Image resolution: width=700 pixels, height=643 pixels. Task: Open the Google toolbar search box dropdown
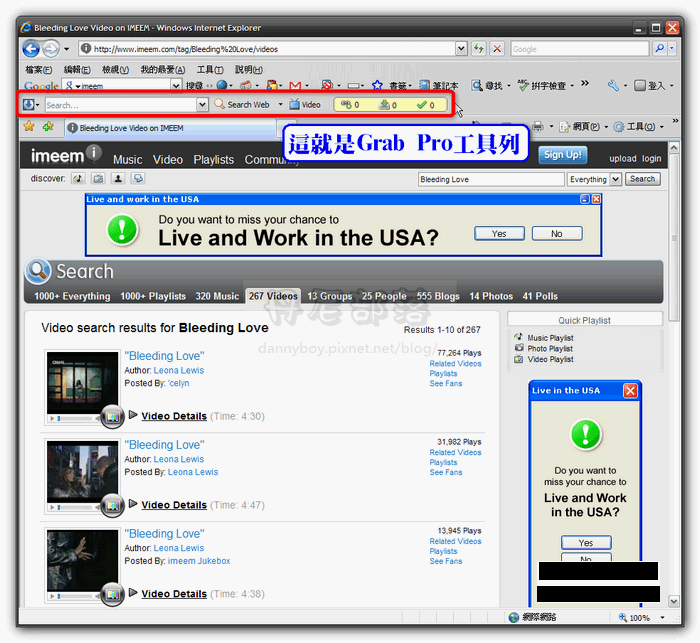(176, 85)
